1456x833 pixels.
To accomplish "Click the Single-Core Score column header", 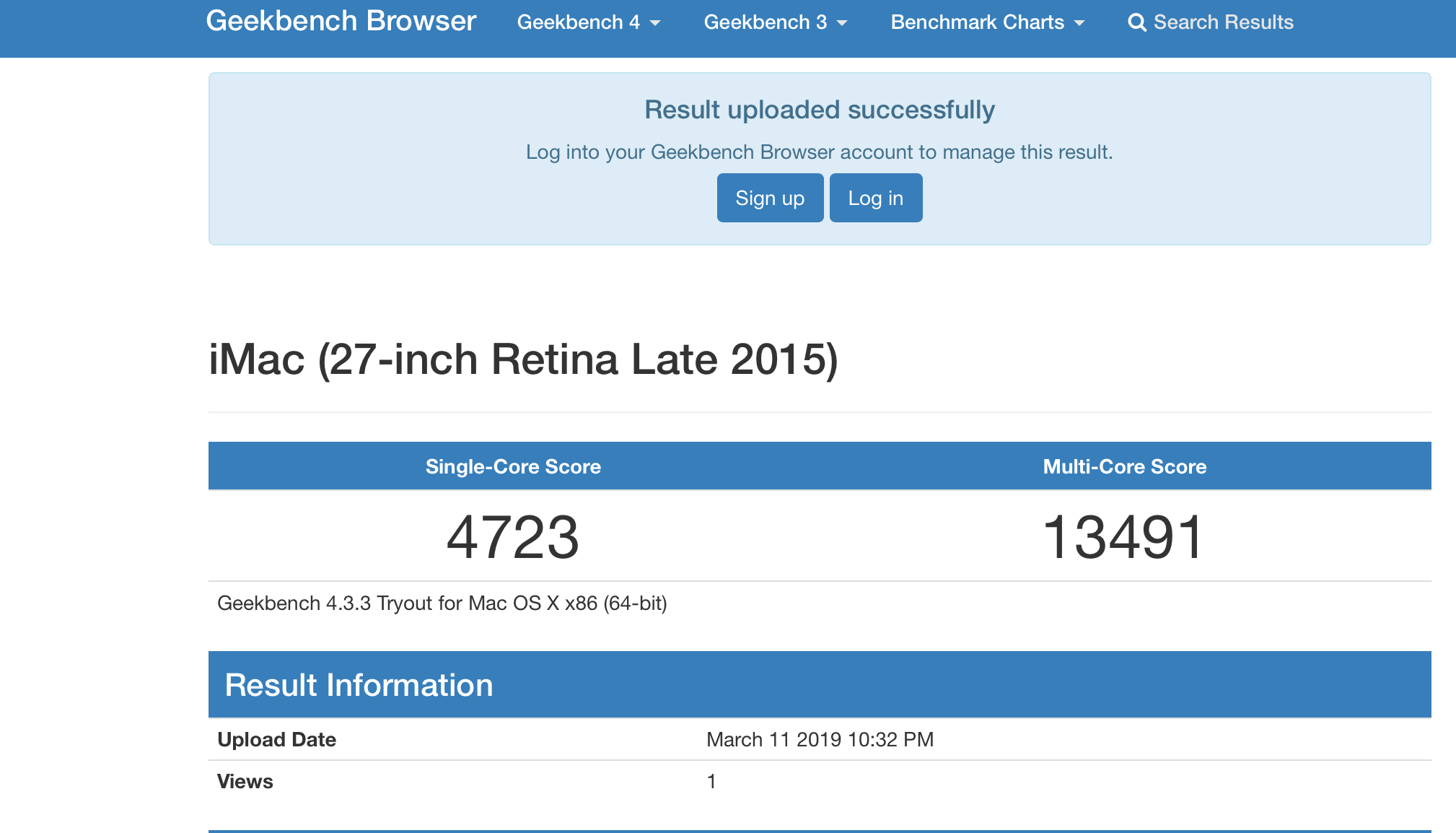I will [x=513, y=466].
